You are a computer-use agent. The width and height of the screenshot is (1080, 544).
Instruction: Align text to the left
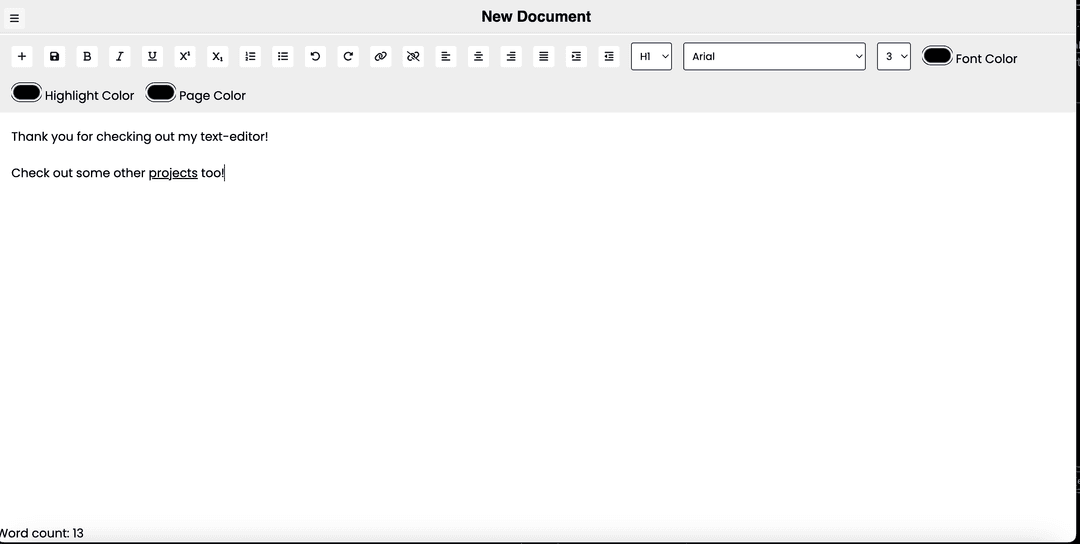click(x=446, y=56)
